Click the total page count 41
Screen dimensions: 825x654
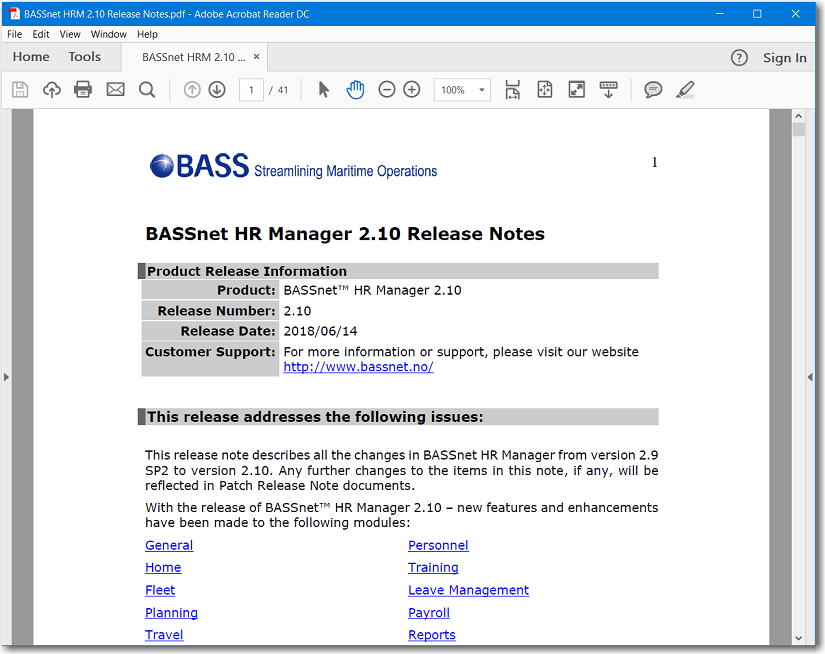point(283,90)
